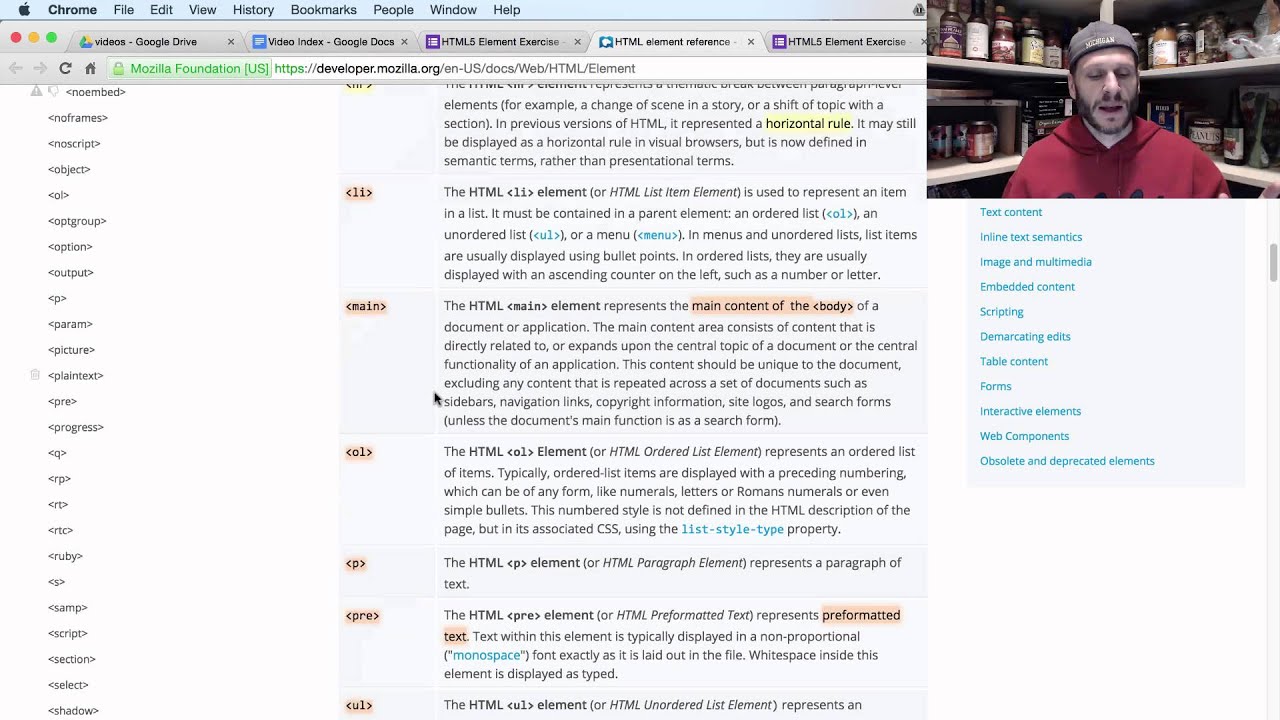The height and width of the screenshot is (720, 1280).
Task: Jump to Table content section
Action: click(x=1014, y=361)
